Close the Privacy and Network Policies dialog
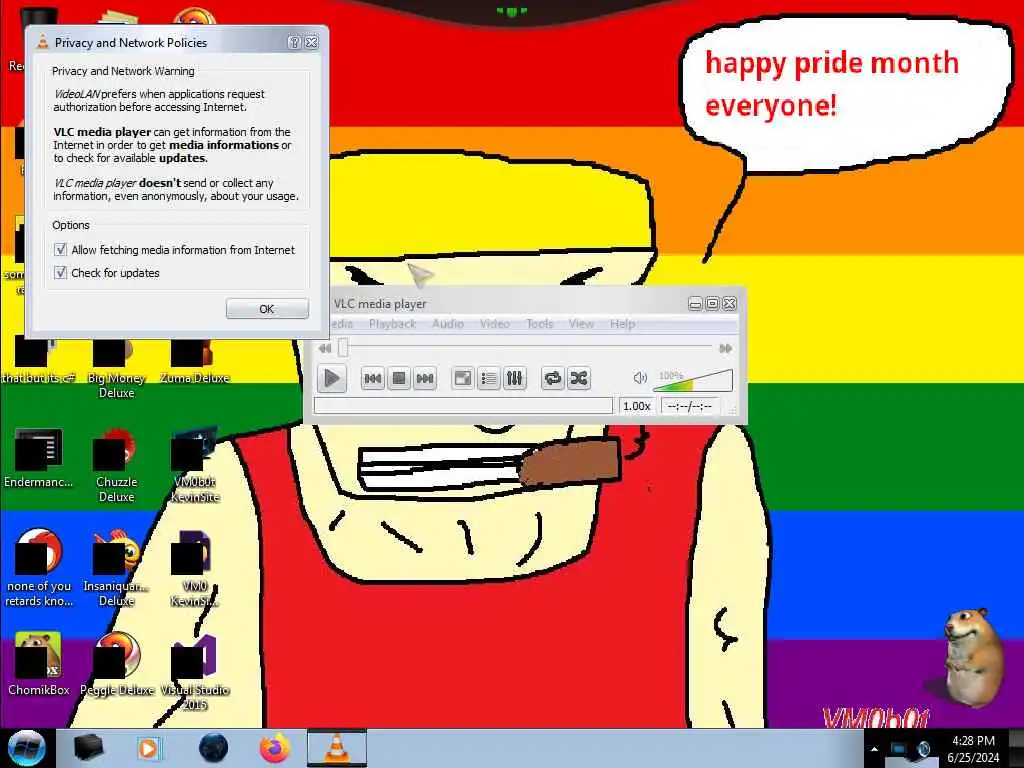This screenshot has height=768, width=1024. (x=312, y=42)
